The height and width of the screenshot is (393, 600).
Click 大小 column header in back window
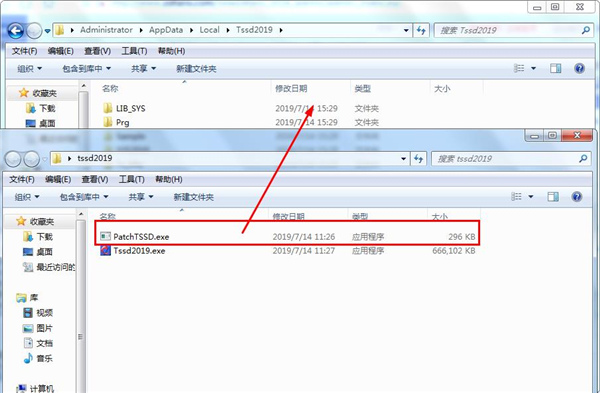pyautogui.click(x=442, y=88)
